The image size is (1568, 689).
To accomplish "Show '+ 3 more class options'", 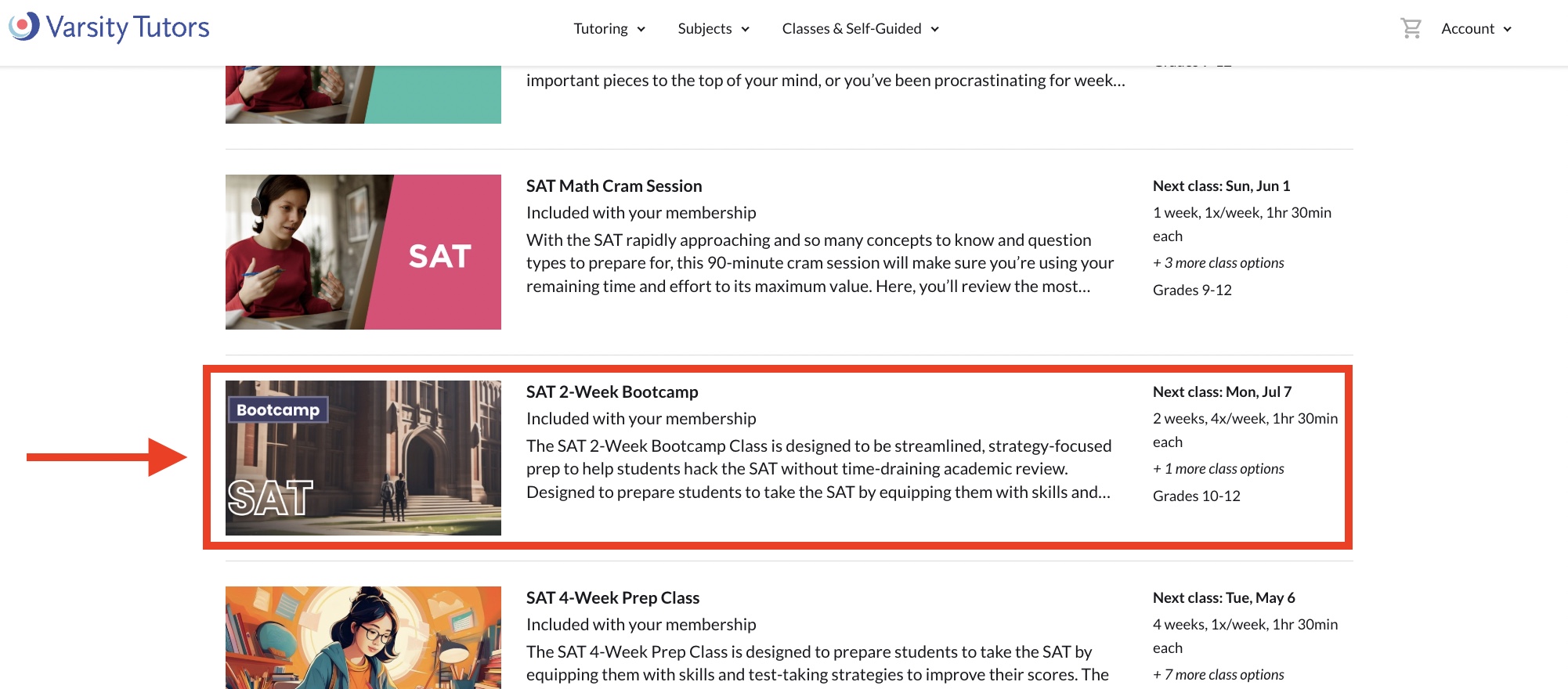I will point(1218,263).
